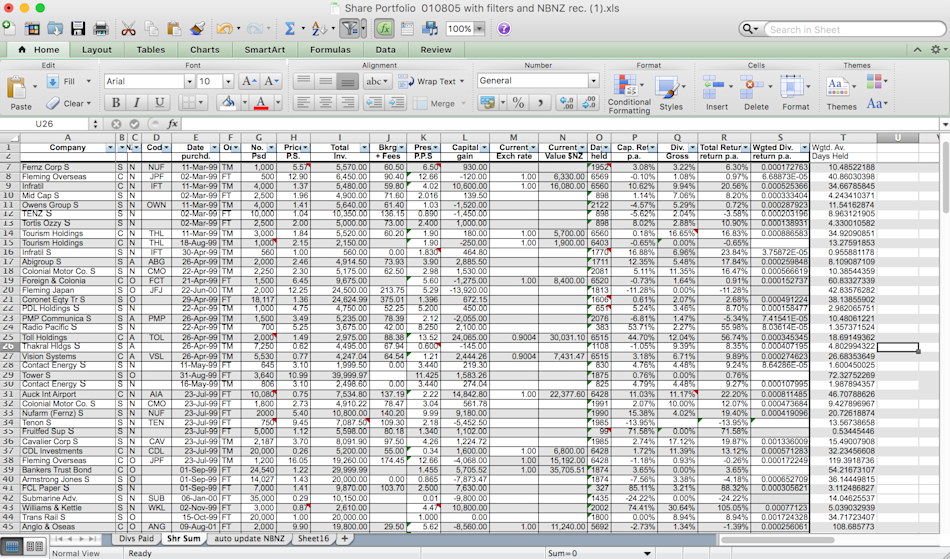Open new from template icon

tap(32, 28)
